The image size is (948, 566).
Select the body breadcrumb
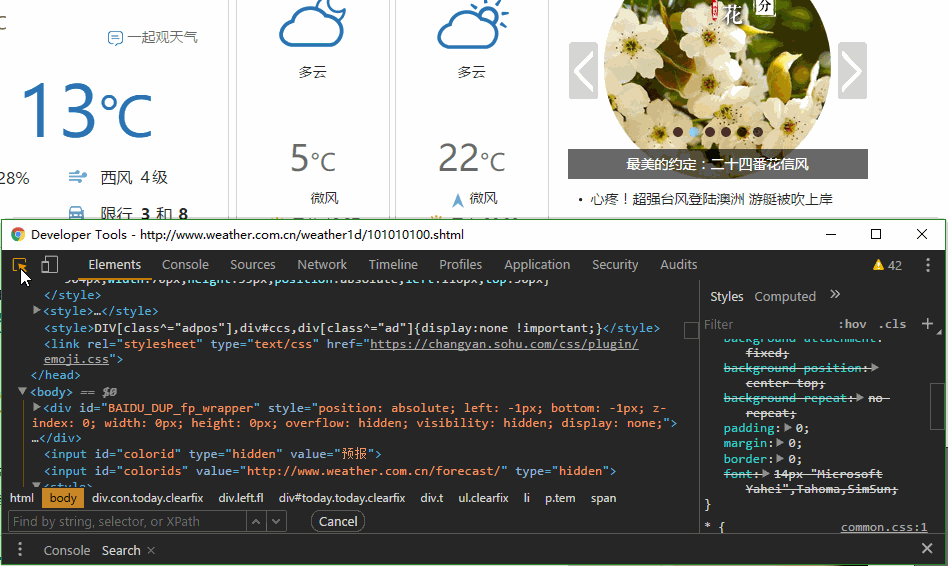(x=63, y=498)
